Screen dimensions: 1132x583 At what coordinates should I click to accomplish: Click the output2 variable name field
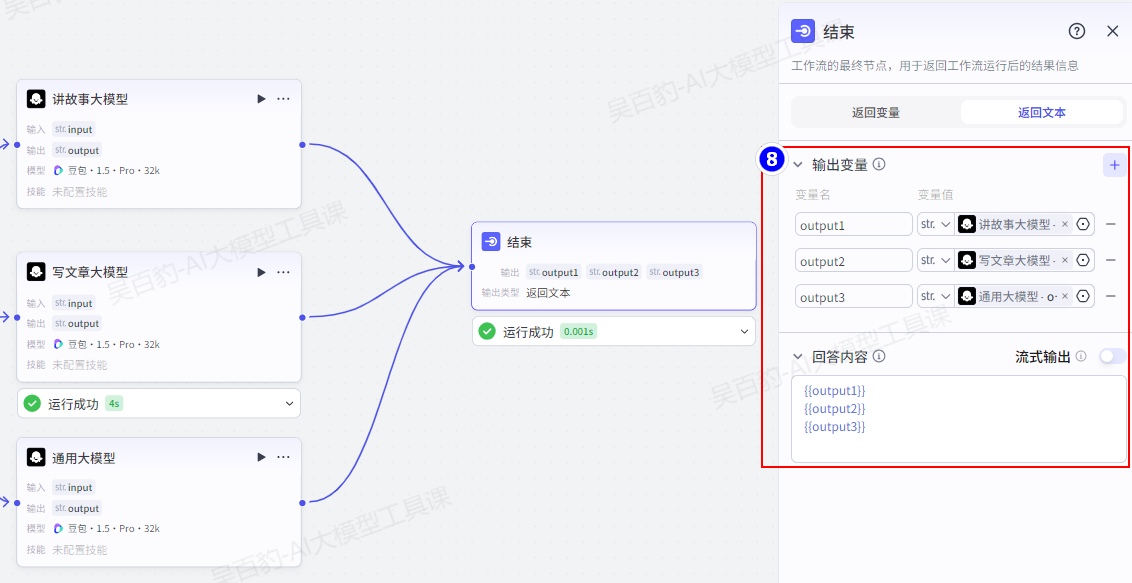853,261
